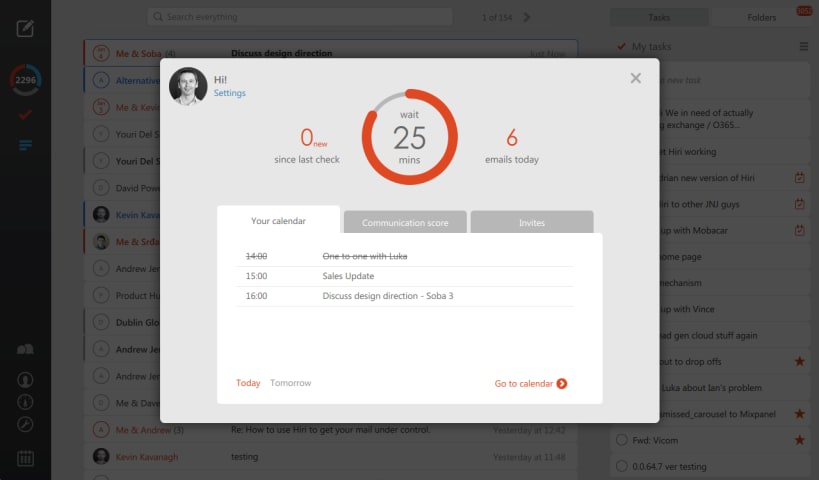
Task: Open the chat bubbles icon in sidebar
Action: [x=25, y=349]
